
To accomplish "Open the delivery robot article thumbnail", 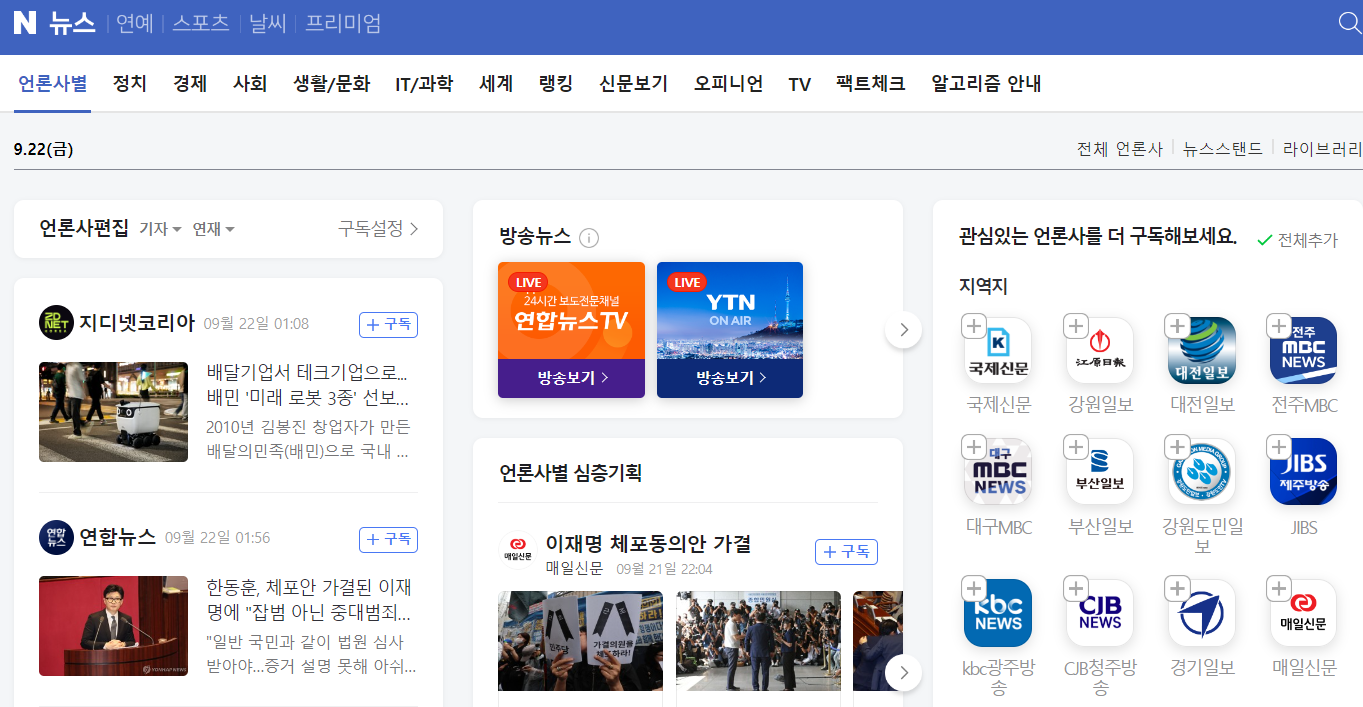I will click(113, 412).
